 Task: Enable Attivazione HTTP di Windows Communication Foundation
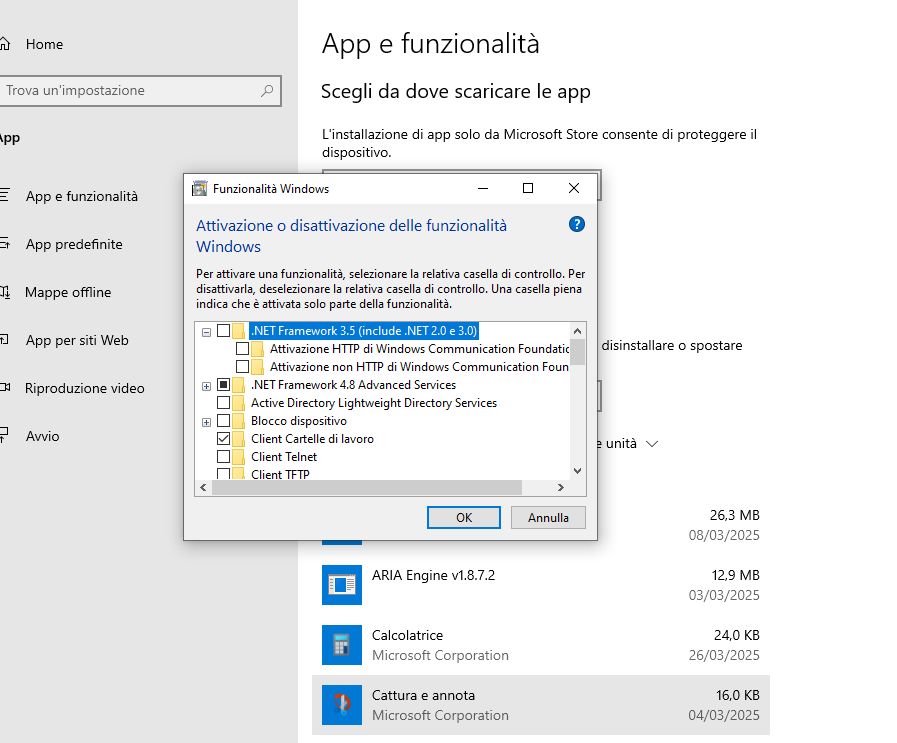[x=243, y=348]
